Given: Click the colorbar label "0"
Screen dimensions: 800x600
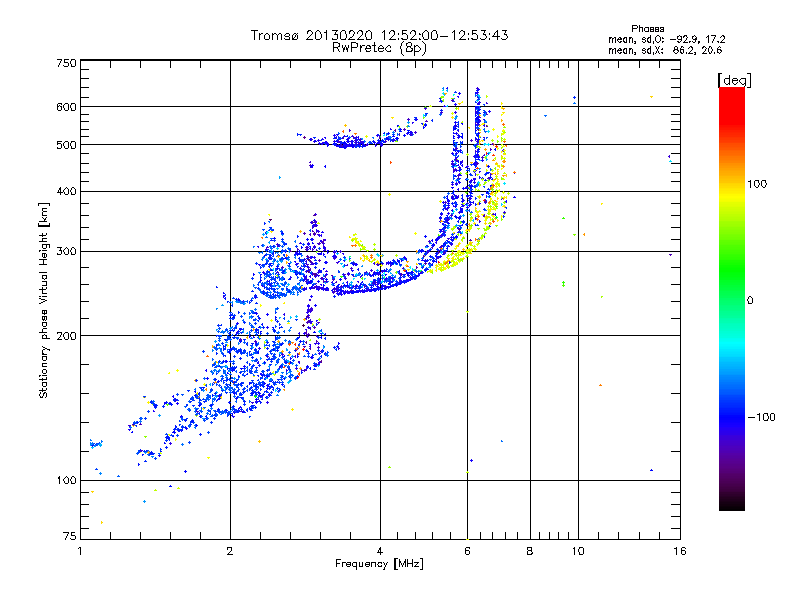Looking at the screenshot, I should 749,301.
